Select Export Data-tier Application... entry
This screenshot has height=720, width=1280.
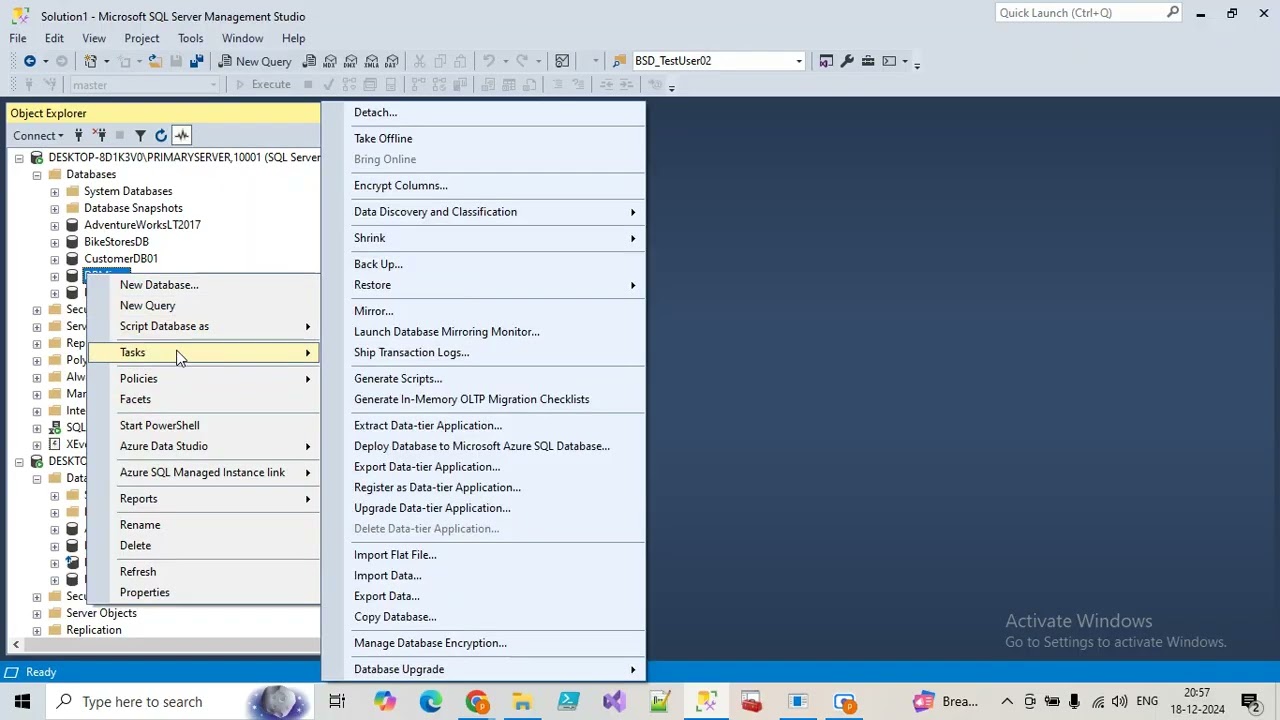[484, 466]
